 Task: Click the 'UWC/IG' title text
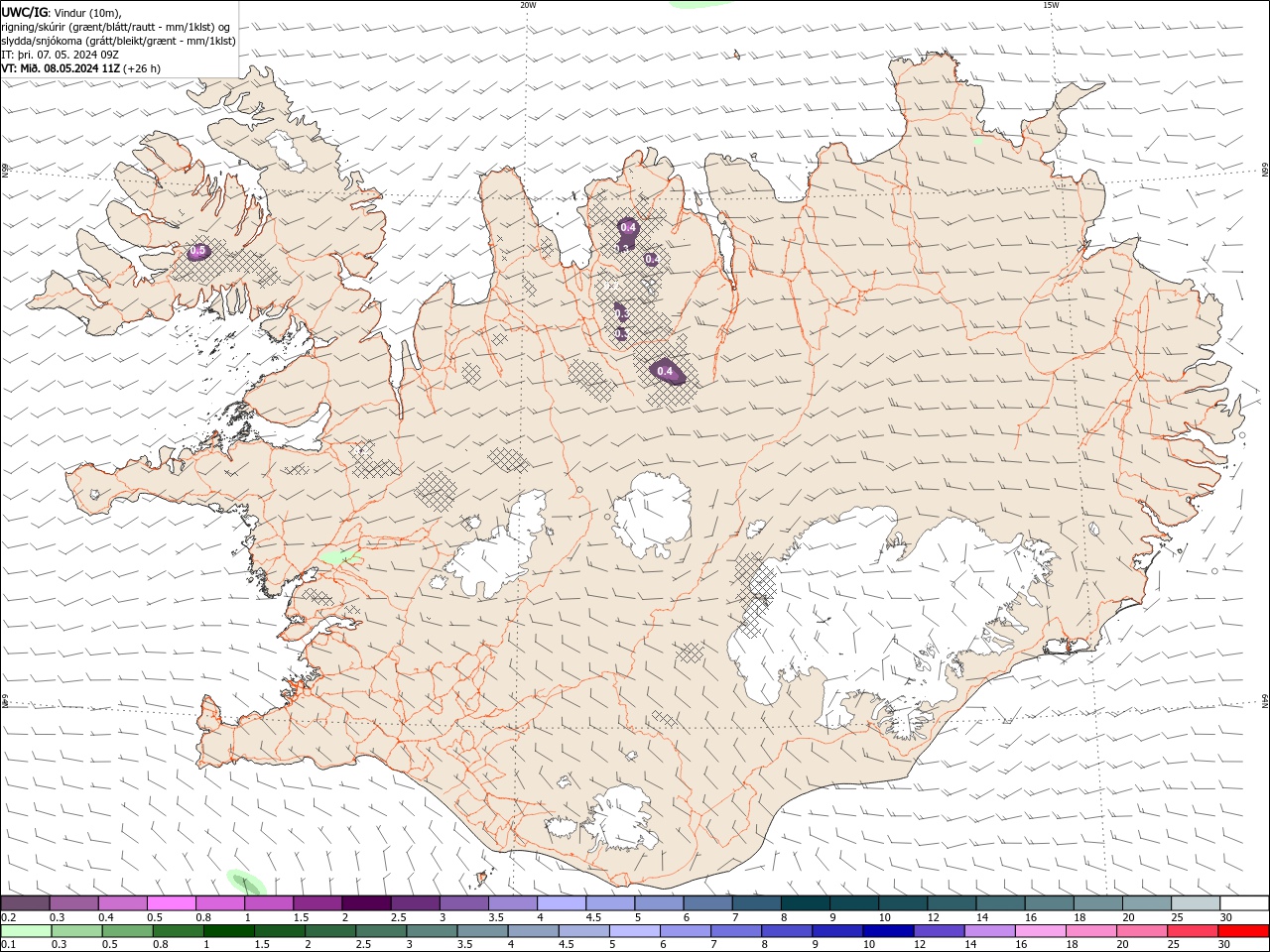pyautogui.click(x=25, y=12)
